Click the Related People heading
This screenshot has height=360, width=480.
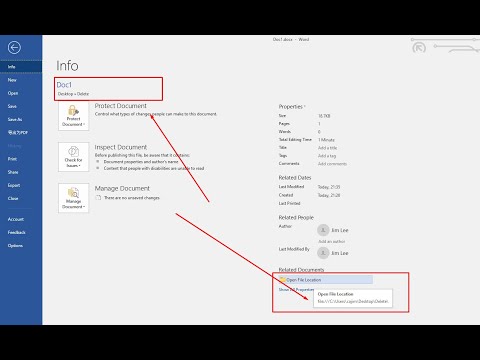(x=296, y=217)
